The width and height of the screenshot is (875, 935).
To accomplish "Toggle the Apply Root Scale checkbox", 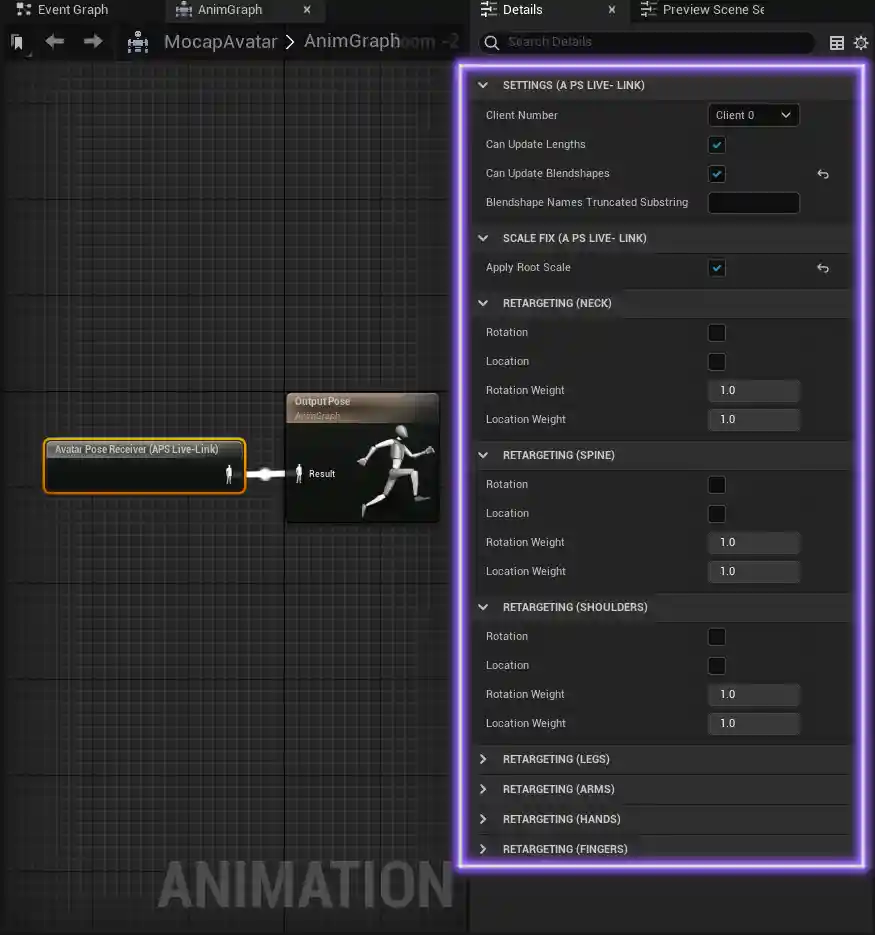I will (x=717, y=268).
